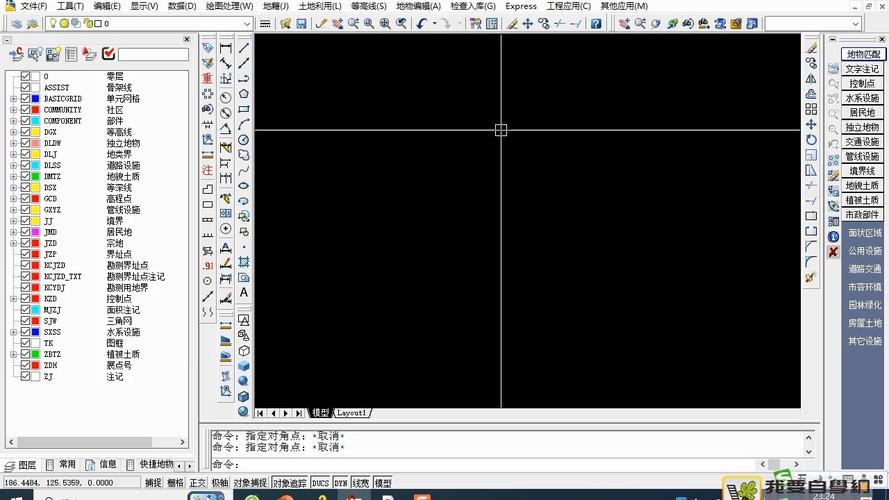Click the 居民地 button in right panel
Viewport: 889px width, 500px height.
(863, 112)
